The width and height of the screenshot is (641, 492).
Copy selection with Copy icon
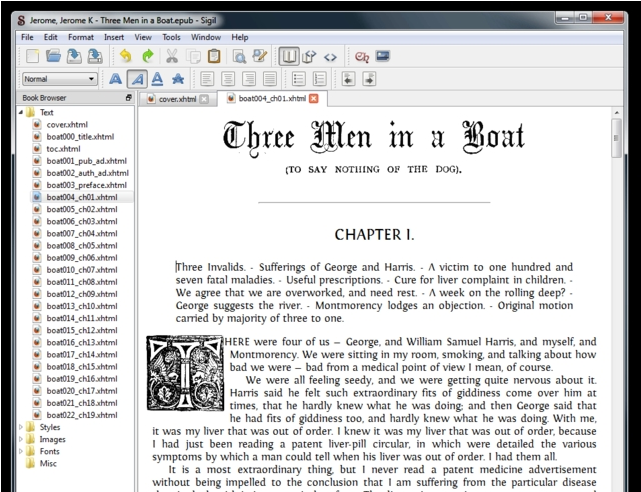[x=193, y=56]
